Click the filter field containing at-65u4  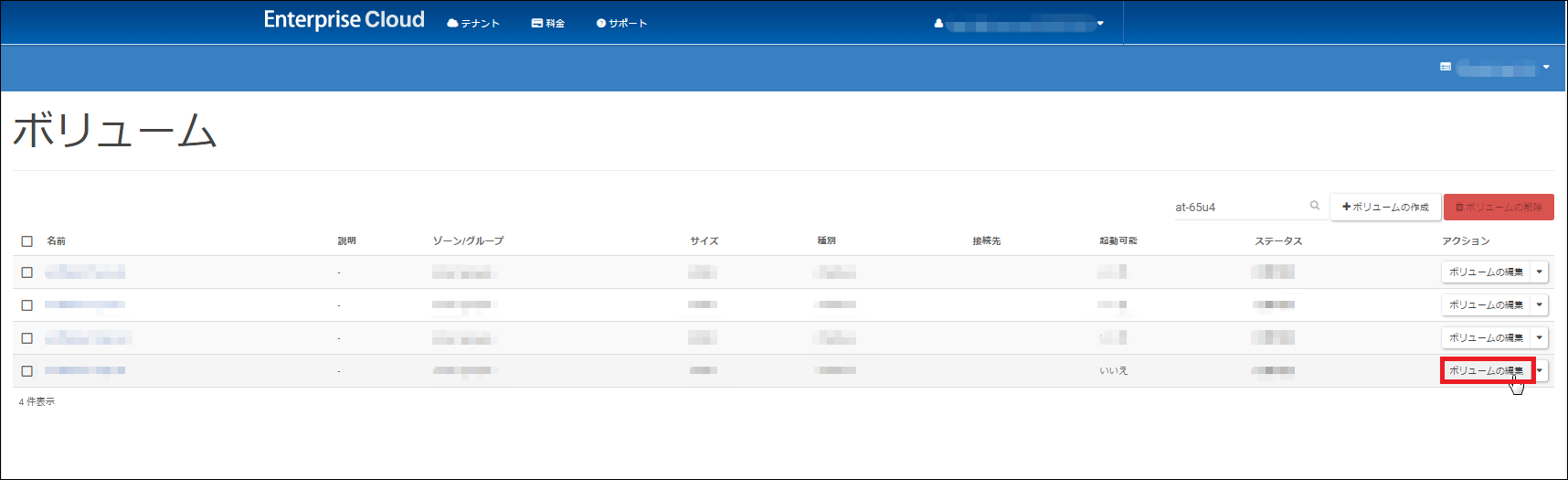[1238, 208]
